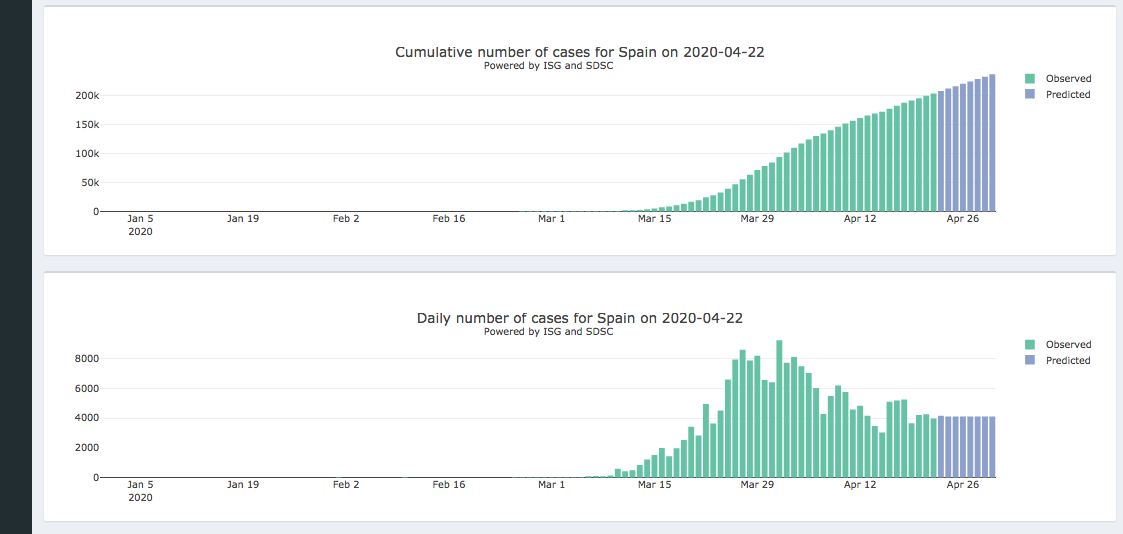Click green Observed swatch in cumulative legend

[1030, 78]
